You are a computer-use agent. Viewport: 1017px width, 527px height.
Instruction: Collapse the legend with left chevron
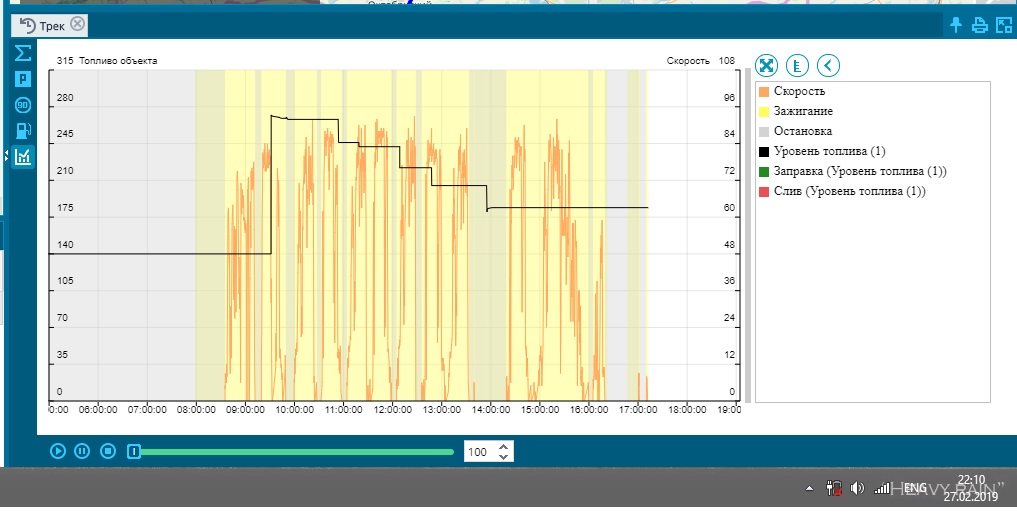coord(828,66)
